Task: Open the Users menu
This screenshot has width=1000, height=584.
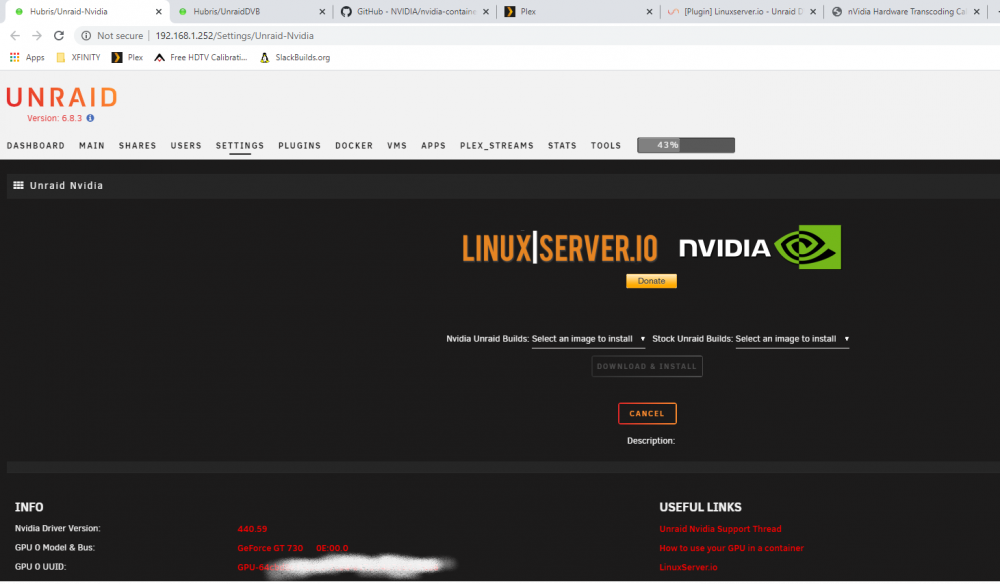Action: coord(186,145)
